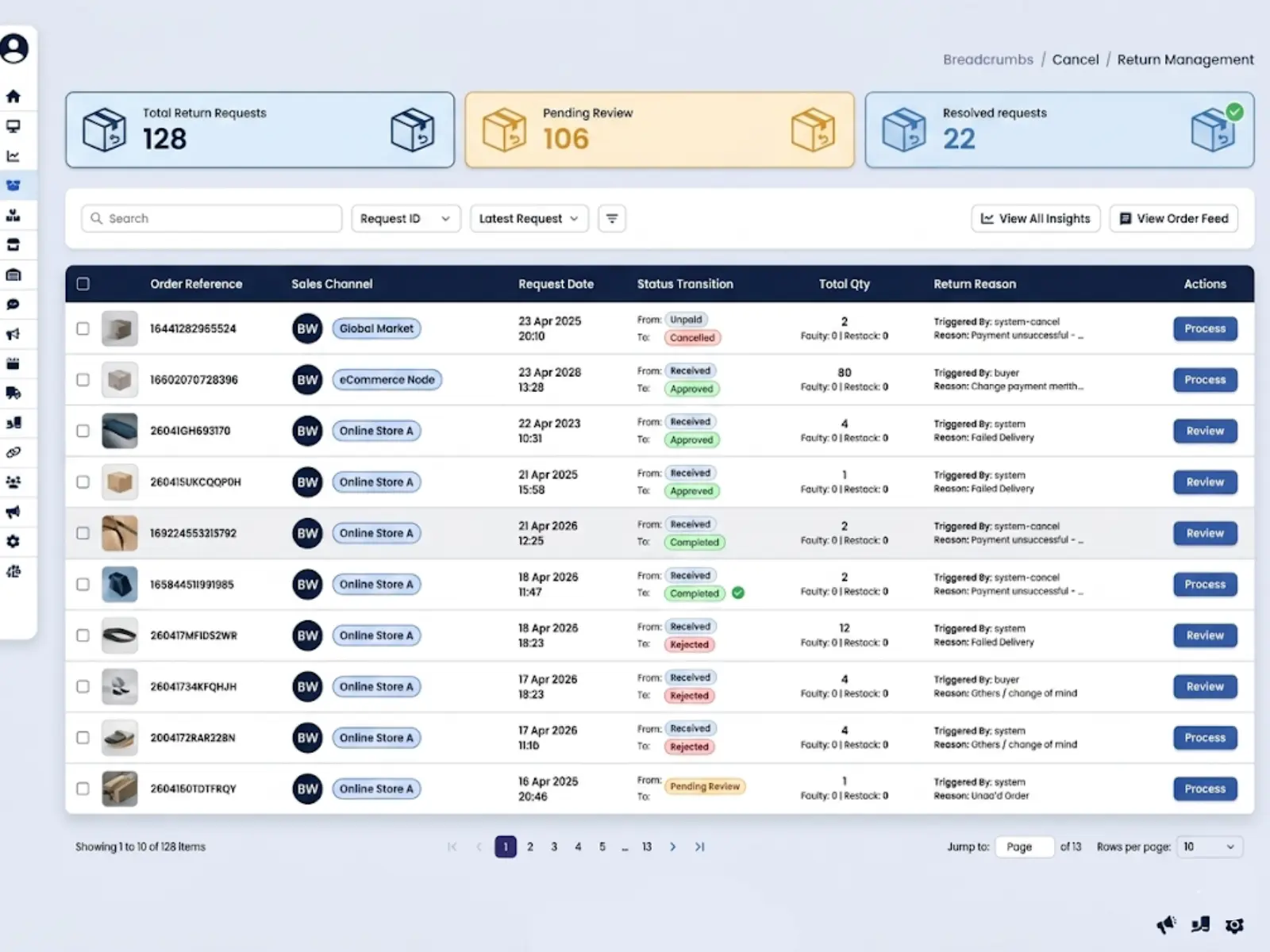Open the Cancel breadcrumb link

(1076, 59)
